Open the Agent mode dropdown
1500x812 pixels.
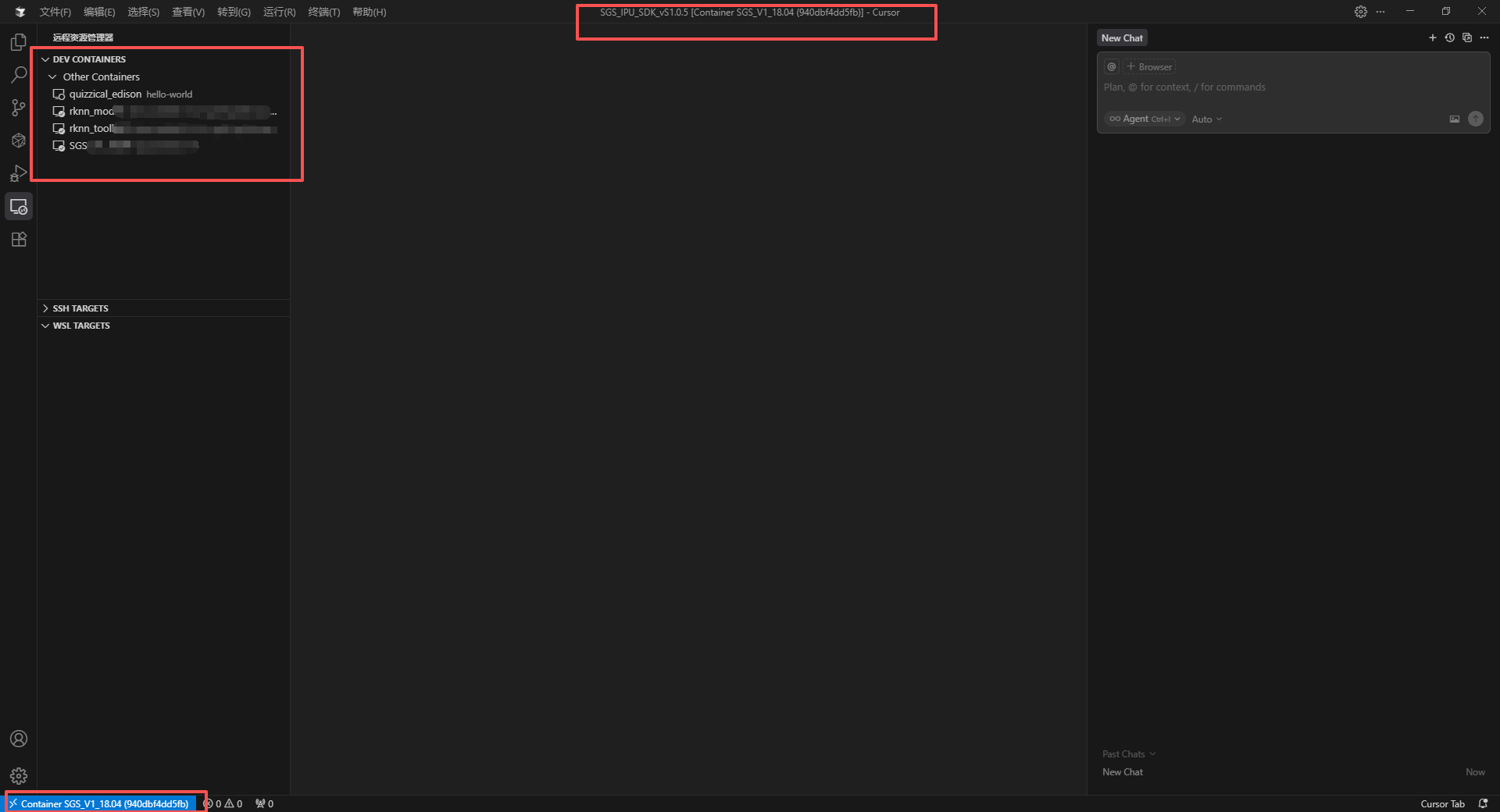pyautogui.click(x=1145, y=119)
